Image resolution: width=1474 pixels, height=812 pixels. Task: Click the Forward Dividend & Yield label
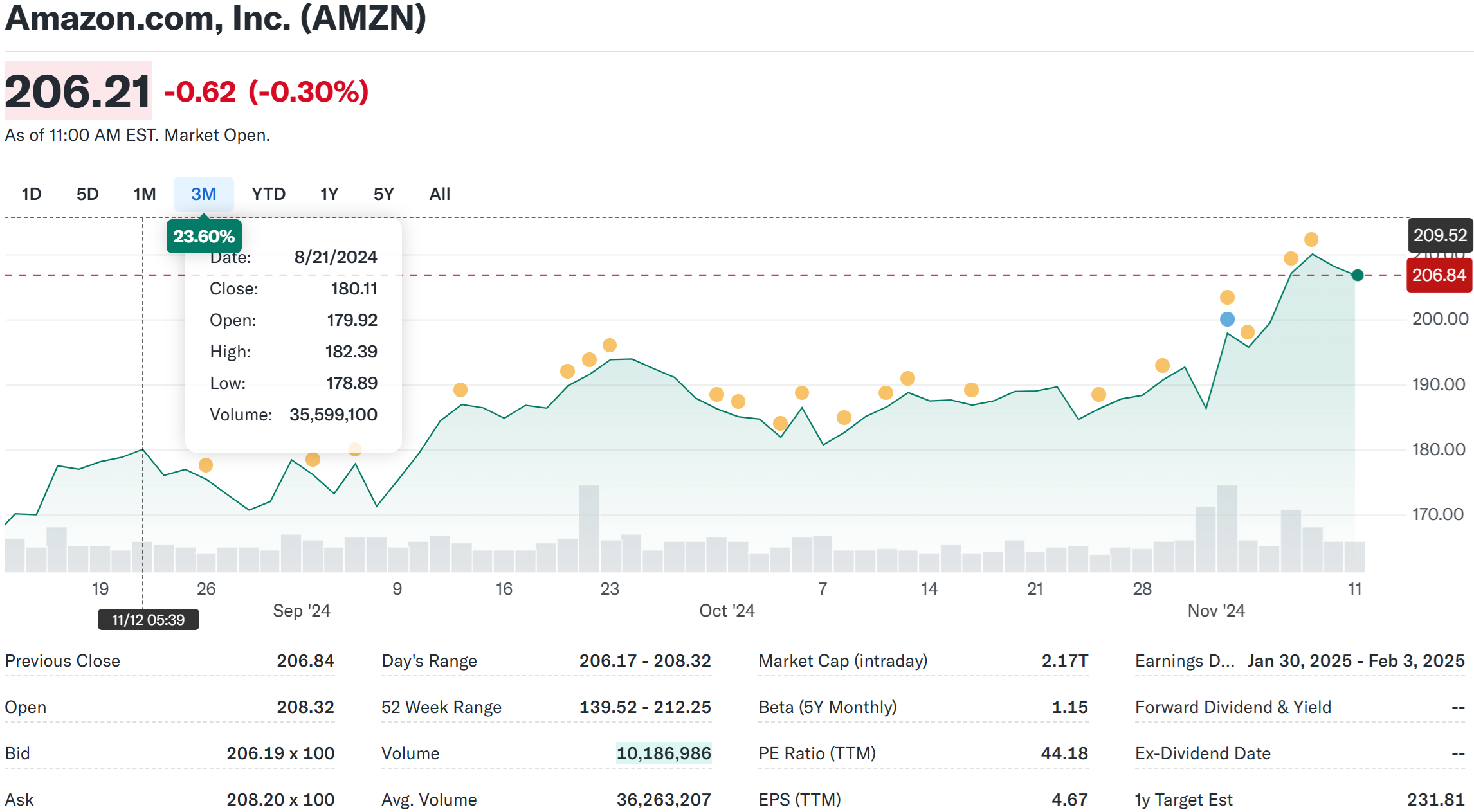coord(1233,707)
